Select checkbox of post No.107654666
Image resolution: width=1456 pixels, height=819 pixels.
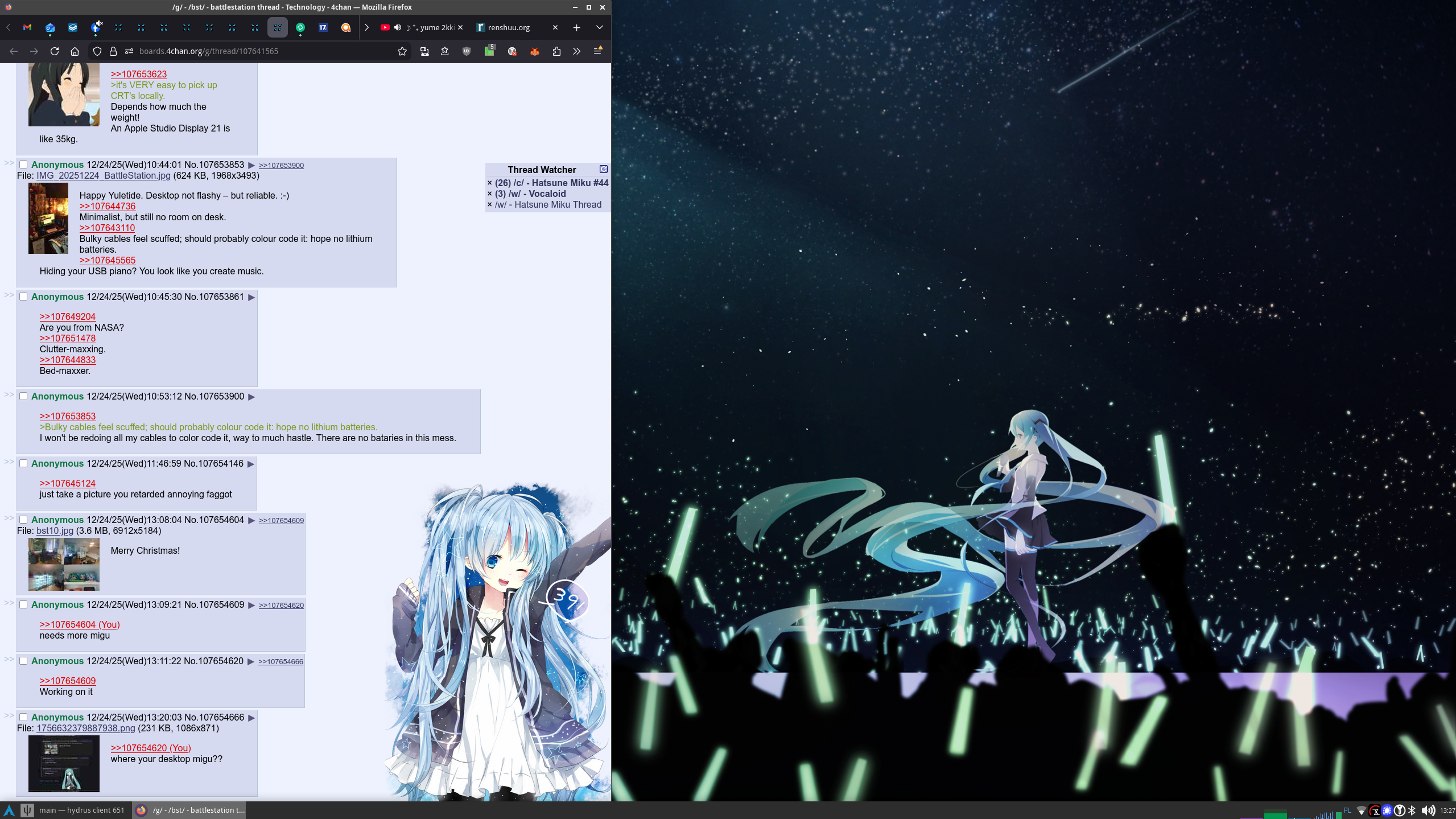[x=23, y=717]
